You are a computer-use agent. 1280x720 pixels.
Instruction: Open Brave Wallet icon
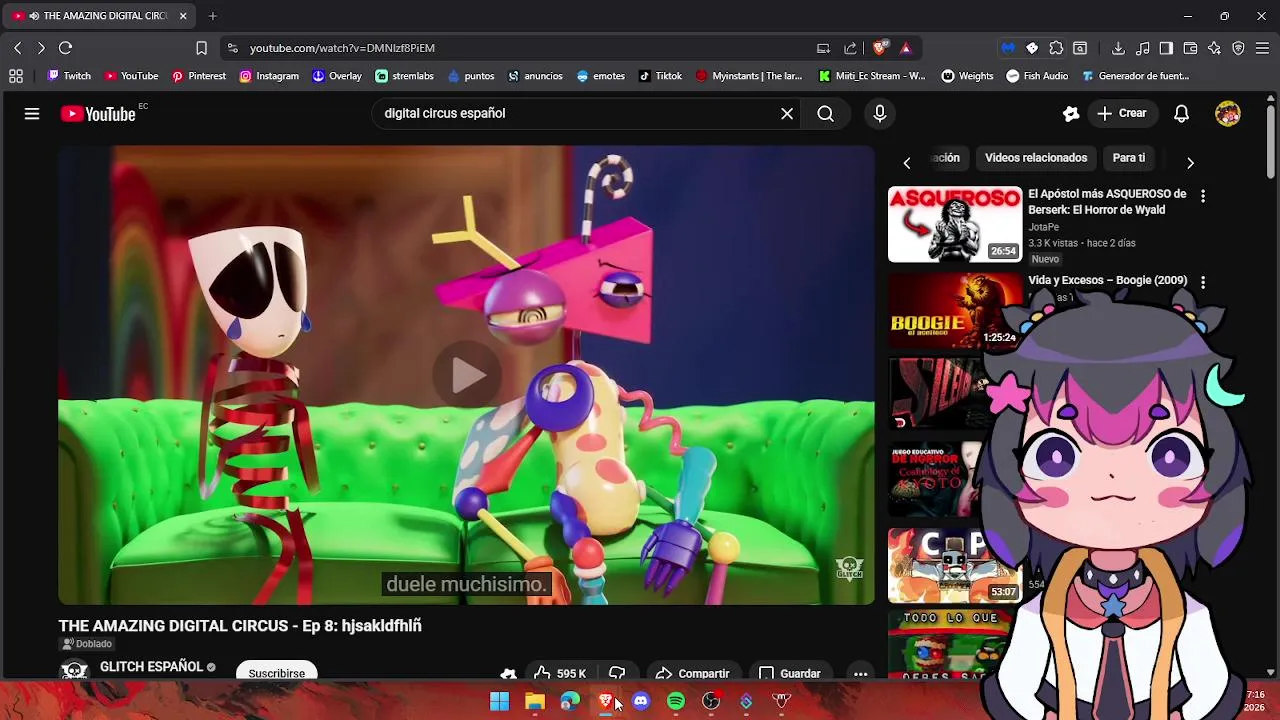1190,48
